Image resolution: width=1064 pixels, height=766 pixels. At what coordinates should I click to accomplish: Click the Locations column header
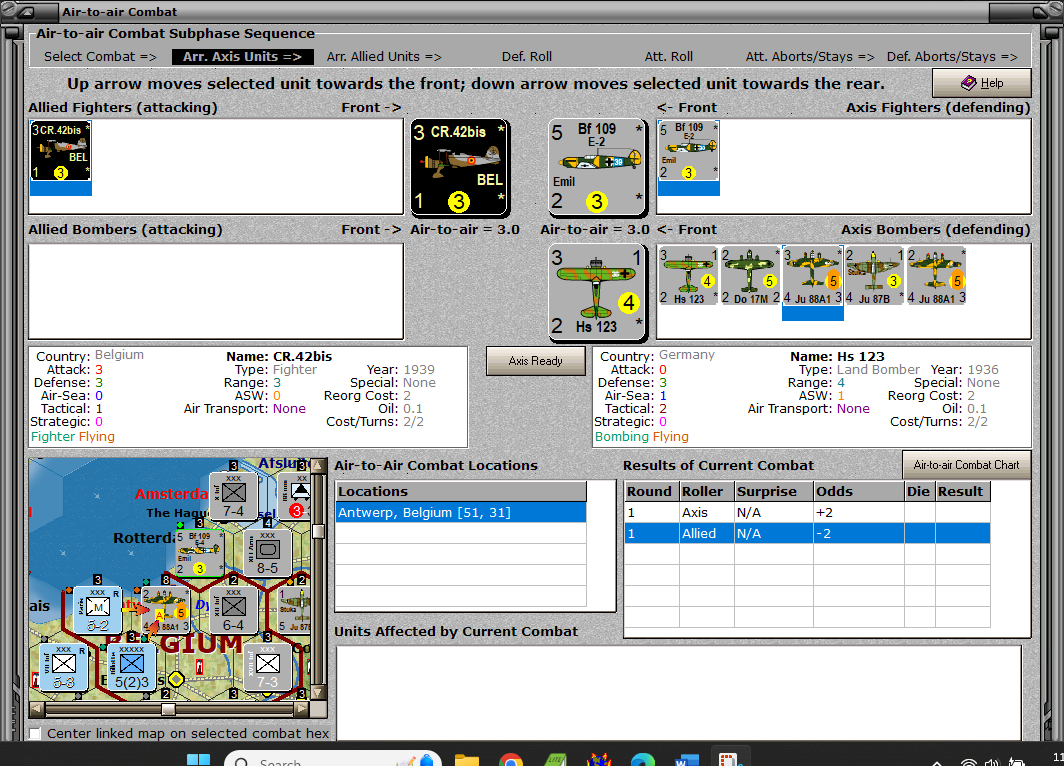[461, 491]
